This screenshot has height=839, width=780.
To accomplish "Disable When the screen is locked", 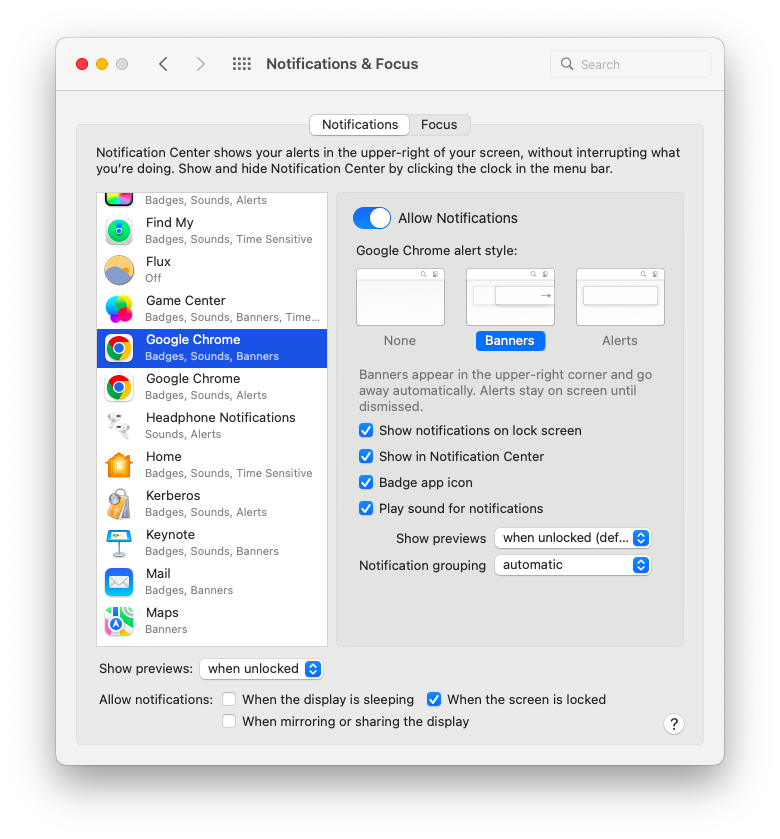I will (434, 699).
